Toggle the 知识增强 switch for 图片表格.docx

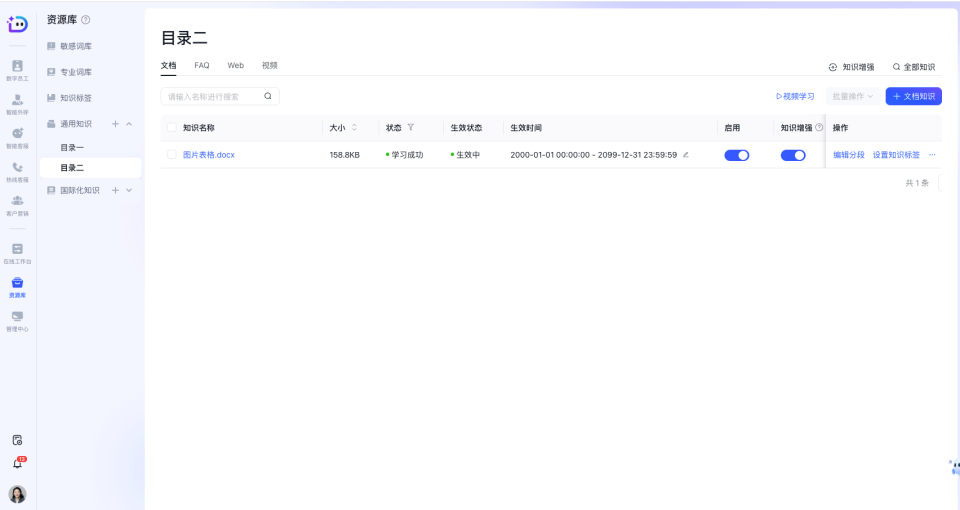pos(793,155)
